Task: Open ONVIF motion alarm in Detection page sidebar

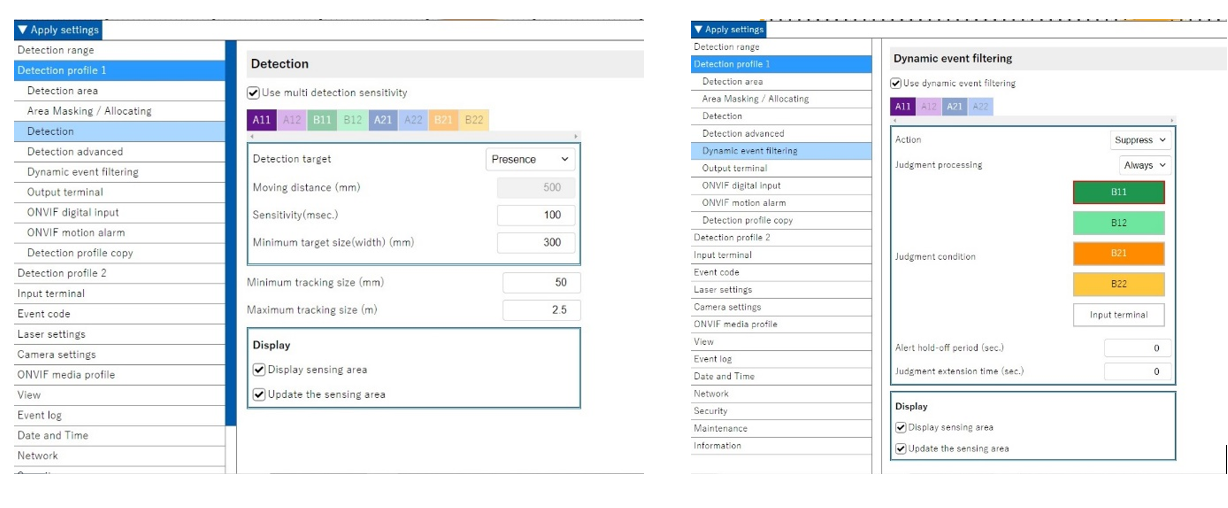Action: tap(120, 233)
